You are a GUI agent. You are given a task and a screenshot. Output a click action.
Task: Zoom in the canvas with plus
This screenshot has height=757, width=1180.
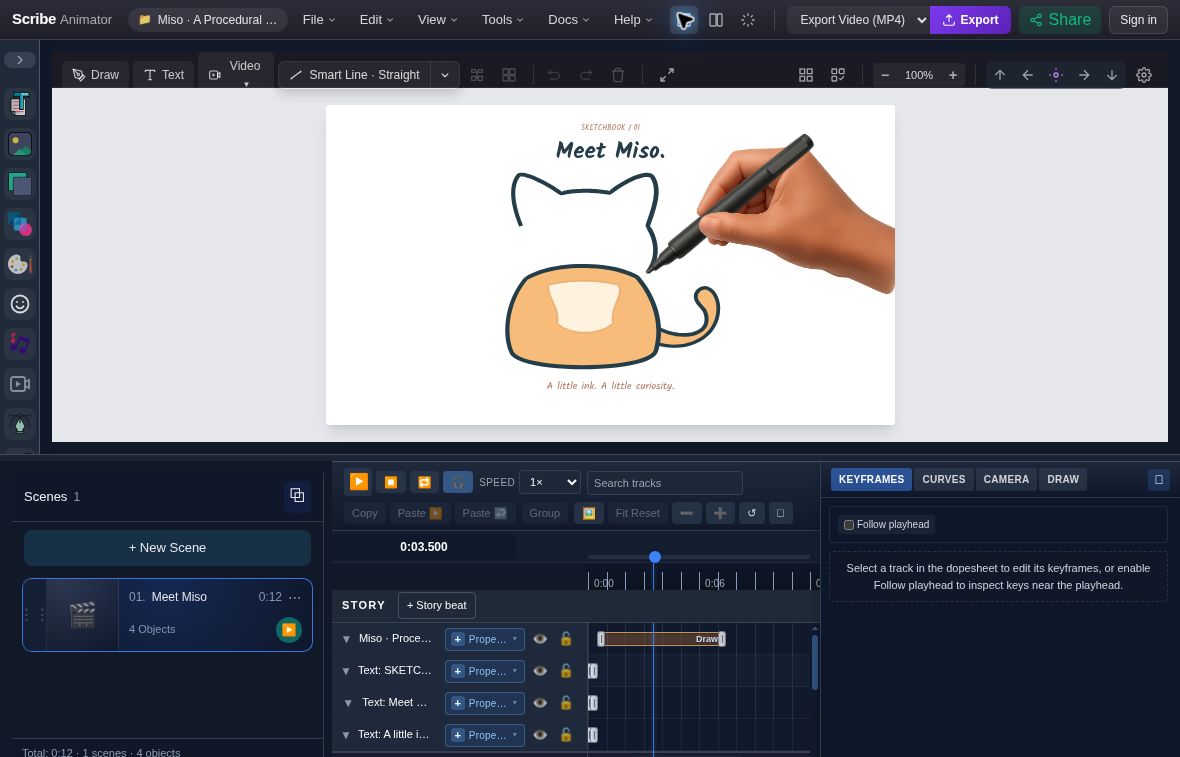pos(953,74)
